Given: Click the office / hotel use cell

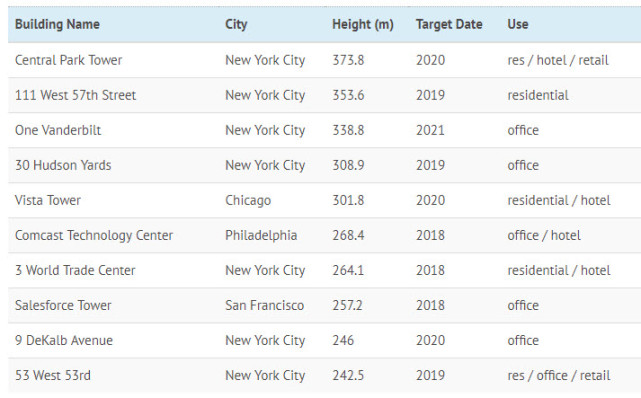Looking at the screenshot, I should [544, 235].
